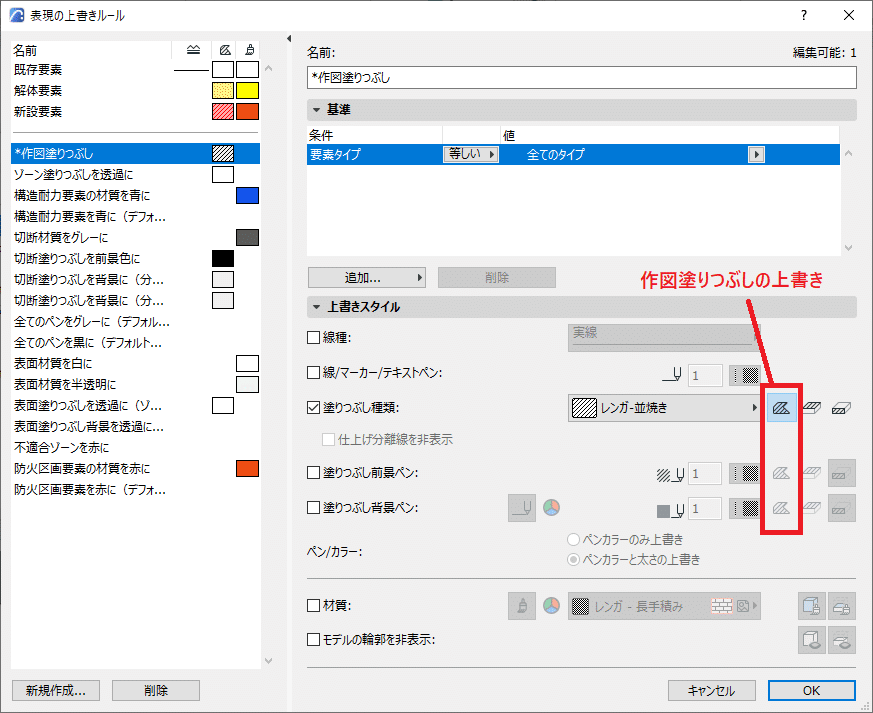Click 削除 button below rule list
This screenshot has height=713, width=873.
156,690
